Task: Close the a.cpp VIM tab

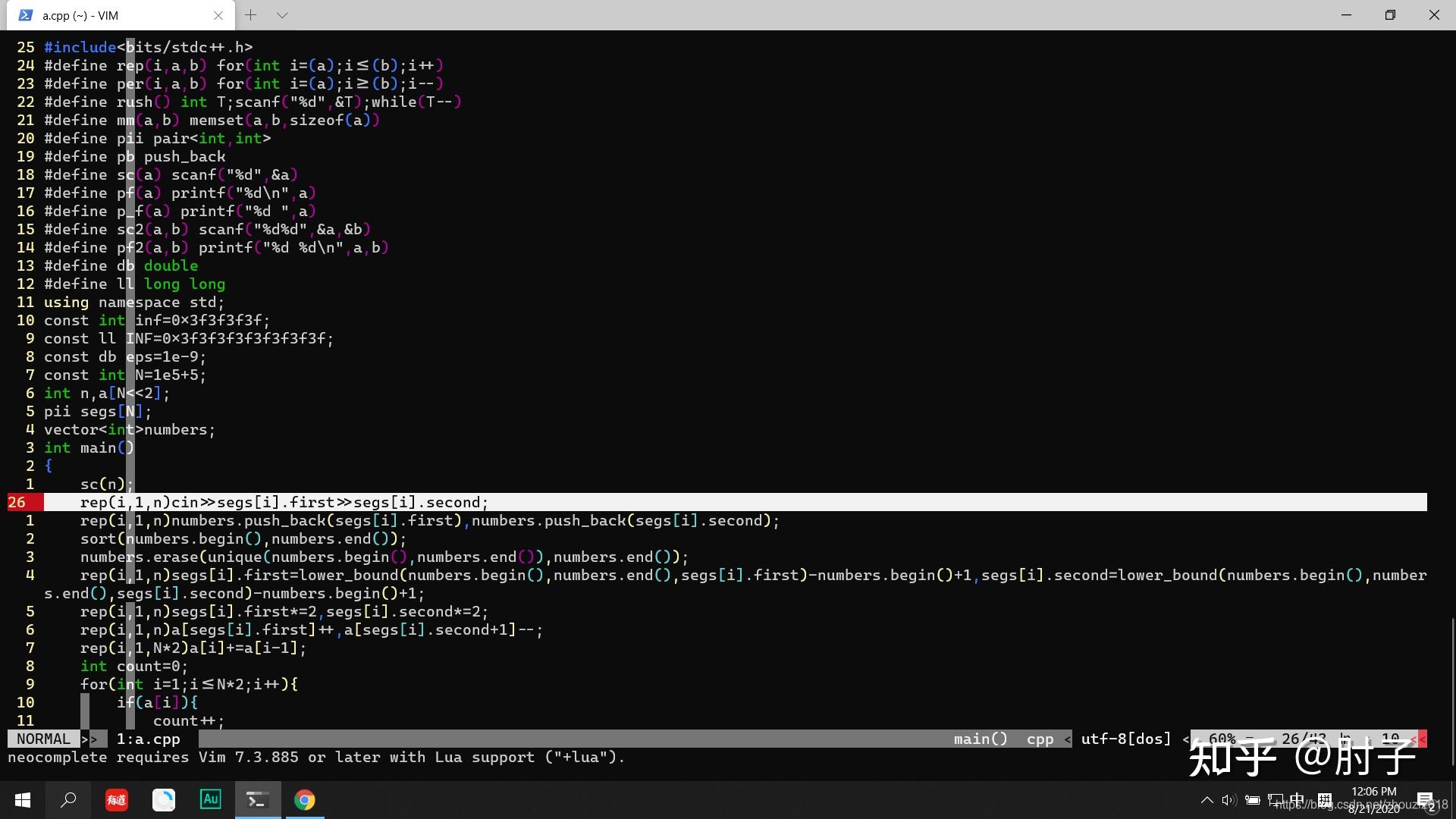Action: [x=218, y=15]
